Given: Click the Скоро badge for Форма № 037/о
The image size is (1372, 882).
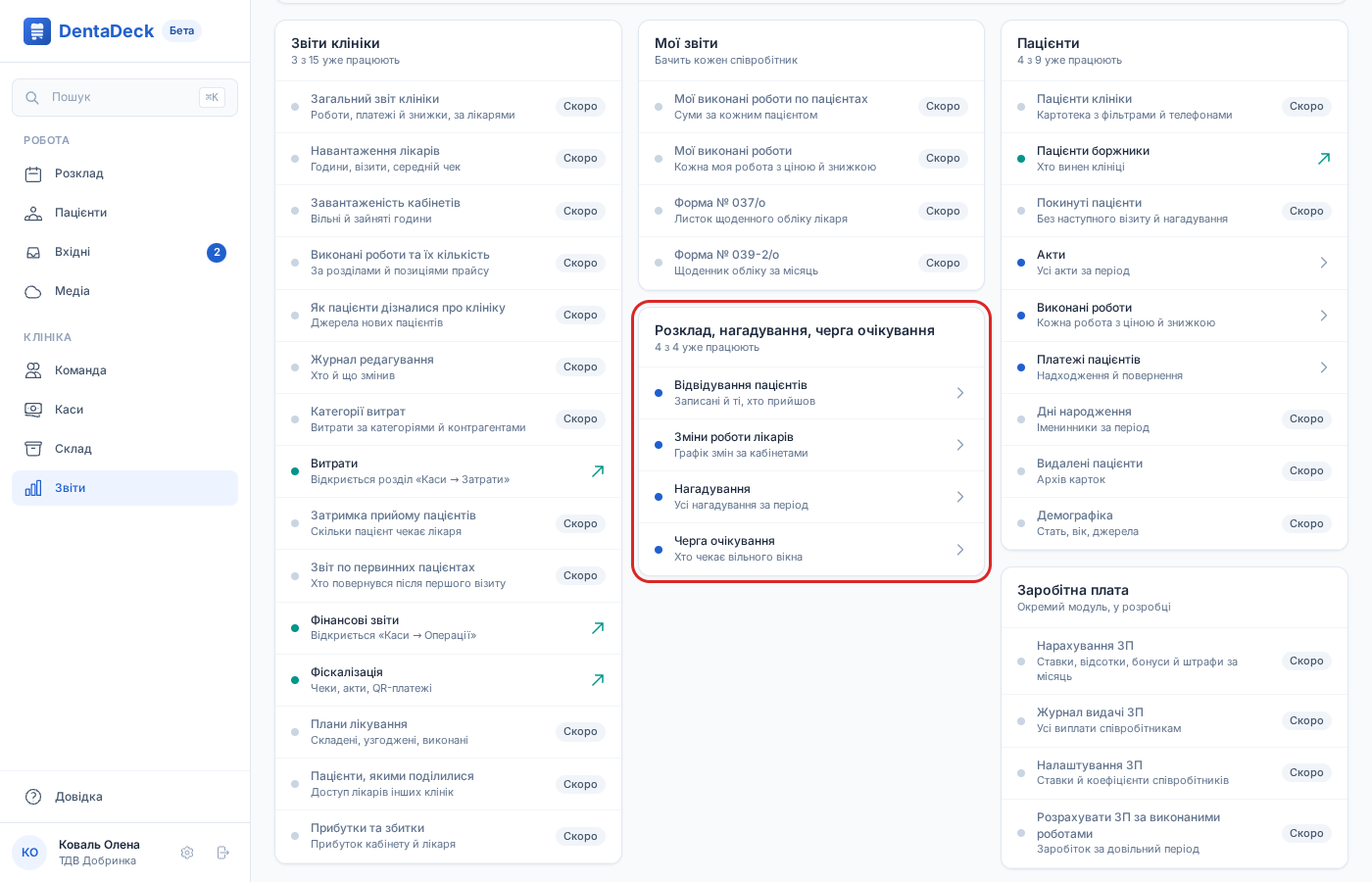Looking at the screenshot, I should (943, 211).
